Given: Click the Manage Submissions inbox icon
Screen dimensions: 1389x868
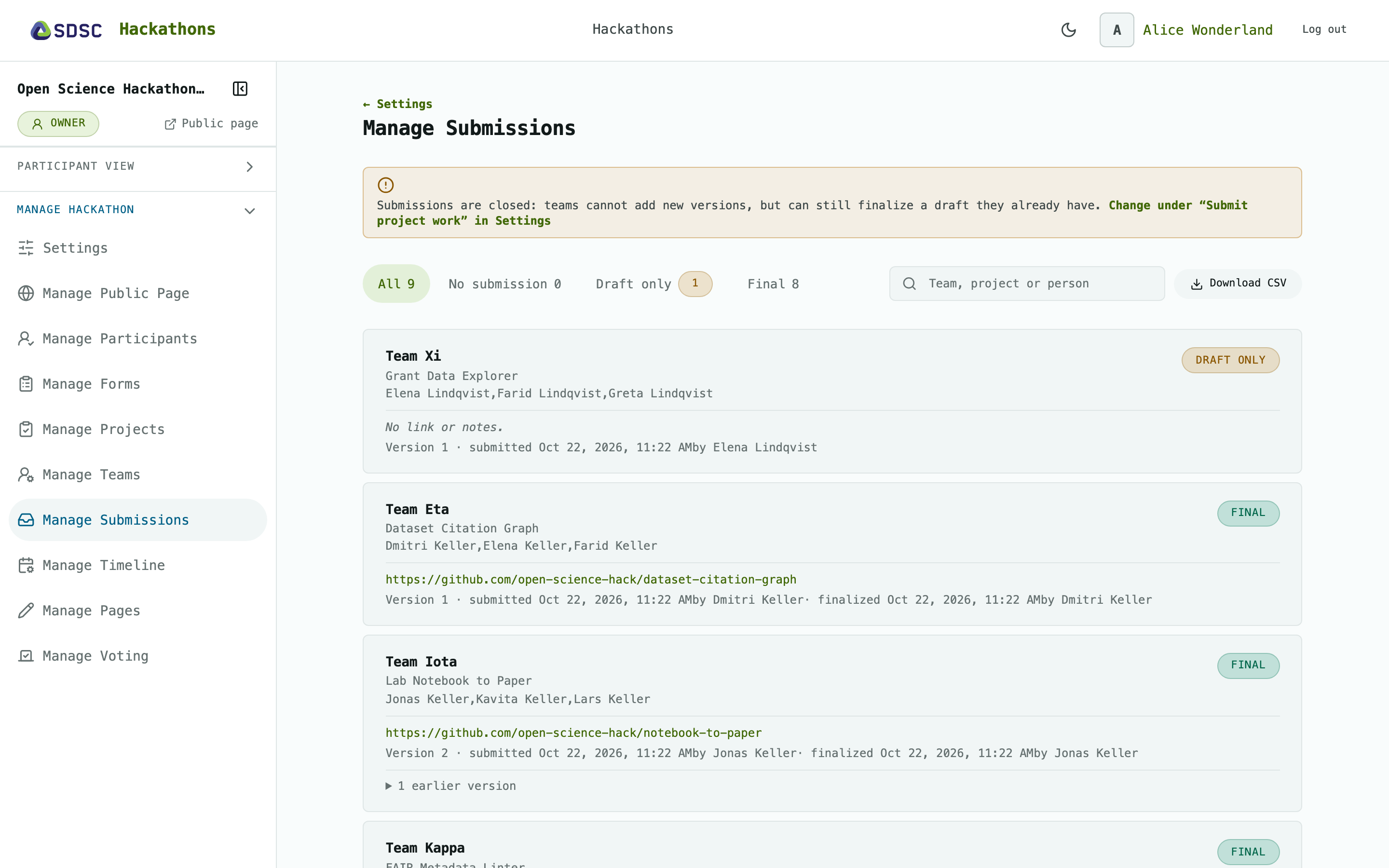Looking at the screenshot, I should tap(26, 520).
